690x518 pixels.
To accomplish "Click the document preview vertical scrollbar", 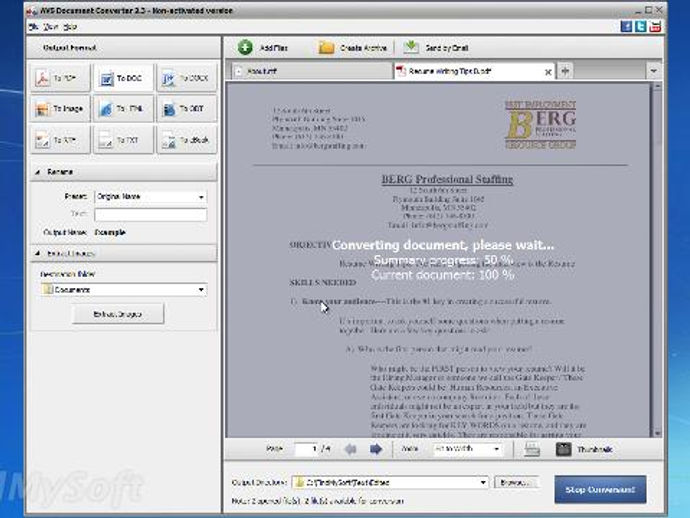I will [x=657, y=260].
